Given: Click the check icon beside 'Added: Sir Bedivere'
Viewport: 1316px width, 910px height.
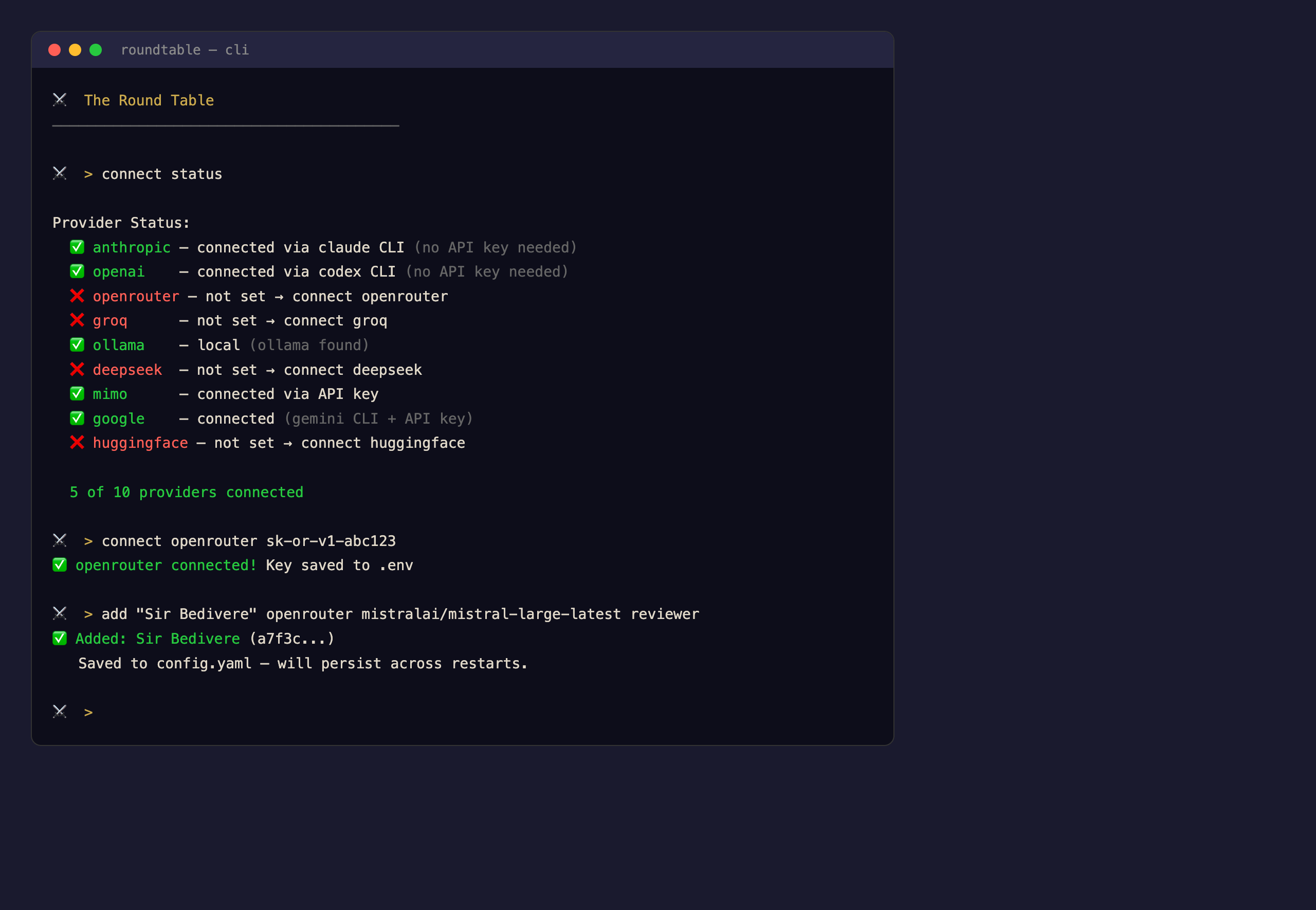Looking at the screenshot, I should [60, 638].
